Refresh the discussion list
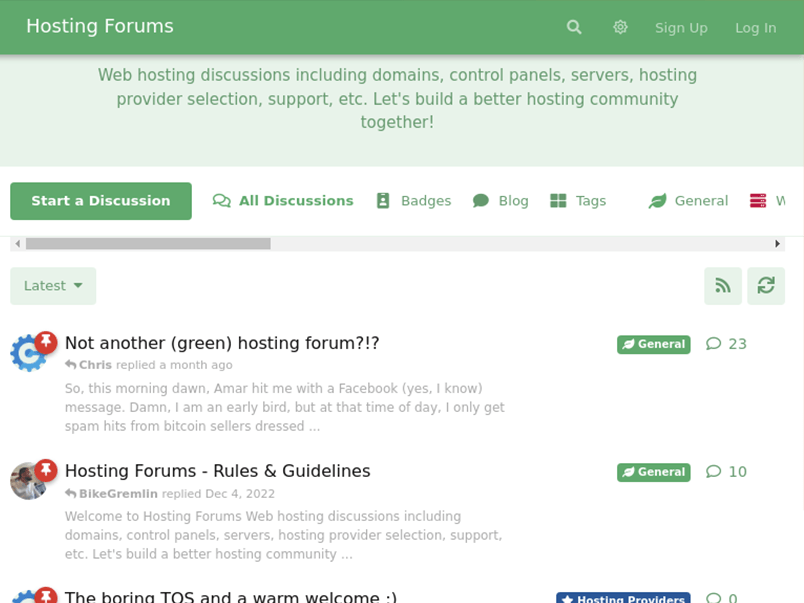Image resolution: width=804 pixels, height=603 pixels. (766, 286)
